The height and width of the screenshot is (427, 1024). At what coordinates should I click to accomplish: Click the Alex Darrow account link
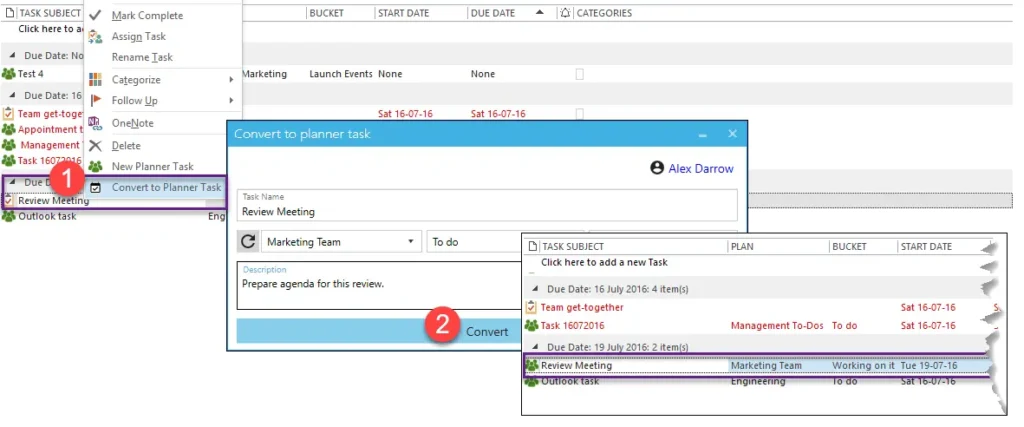click(701, 169)
